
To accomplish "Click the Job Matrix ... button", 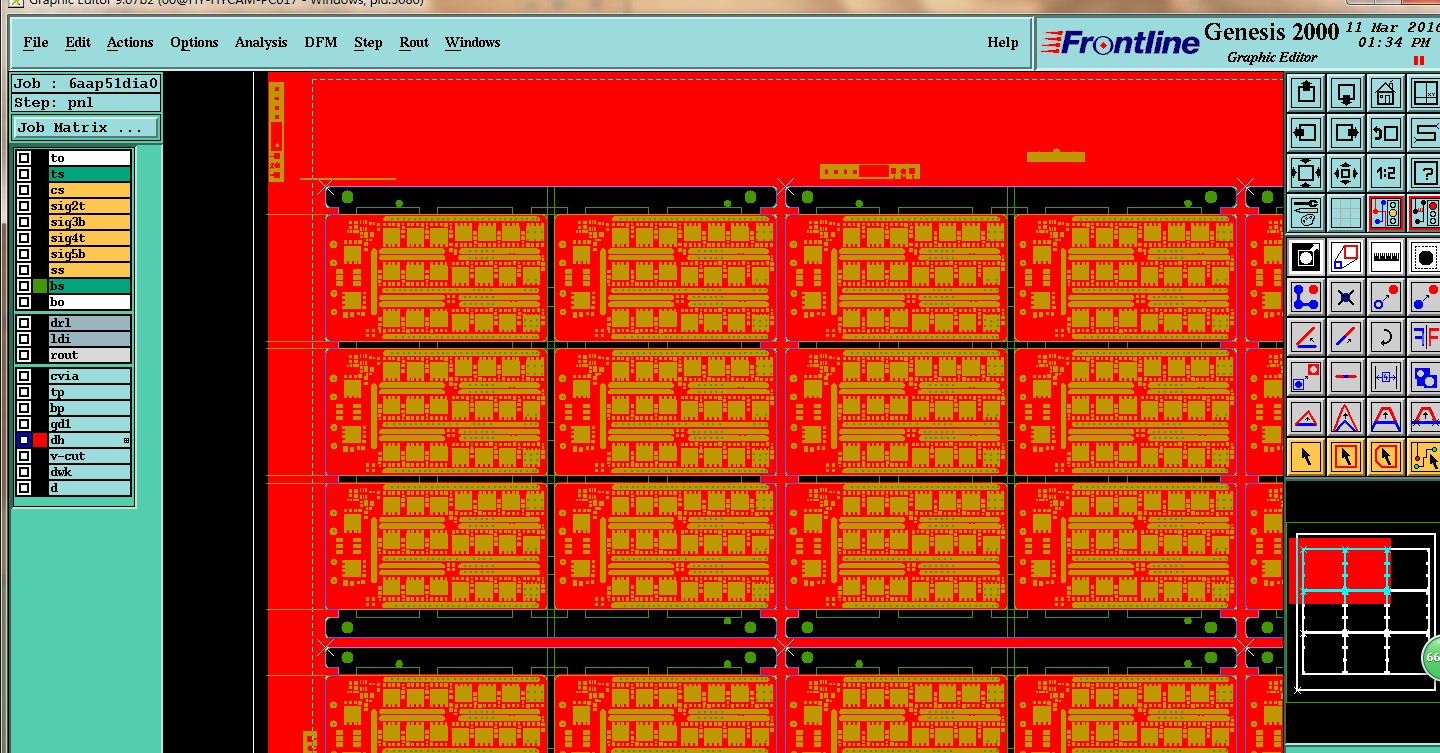I will (x=86, y=128).
